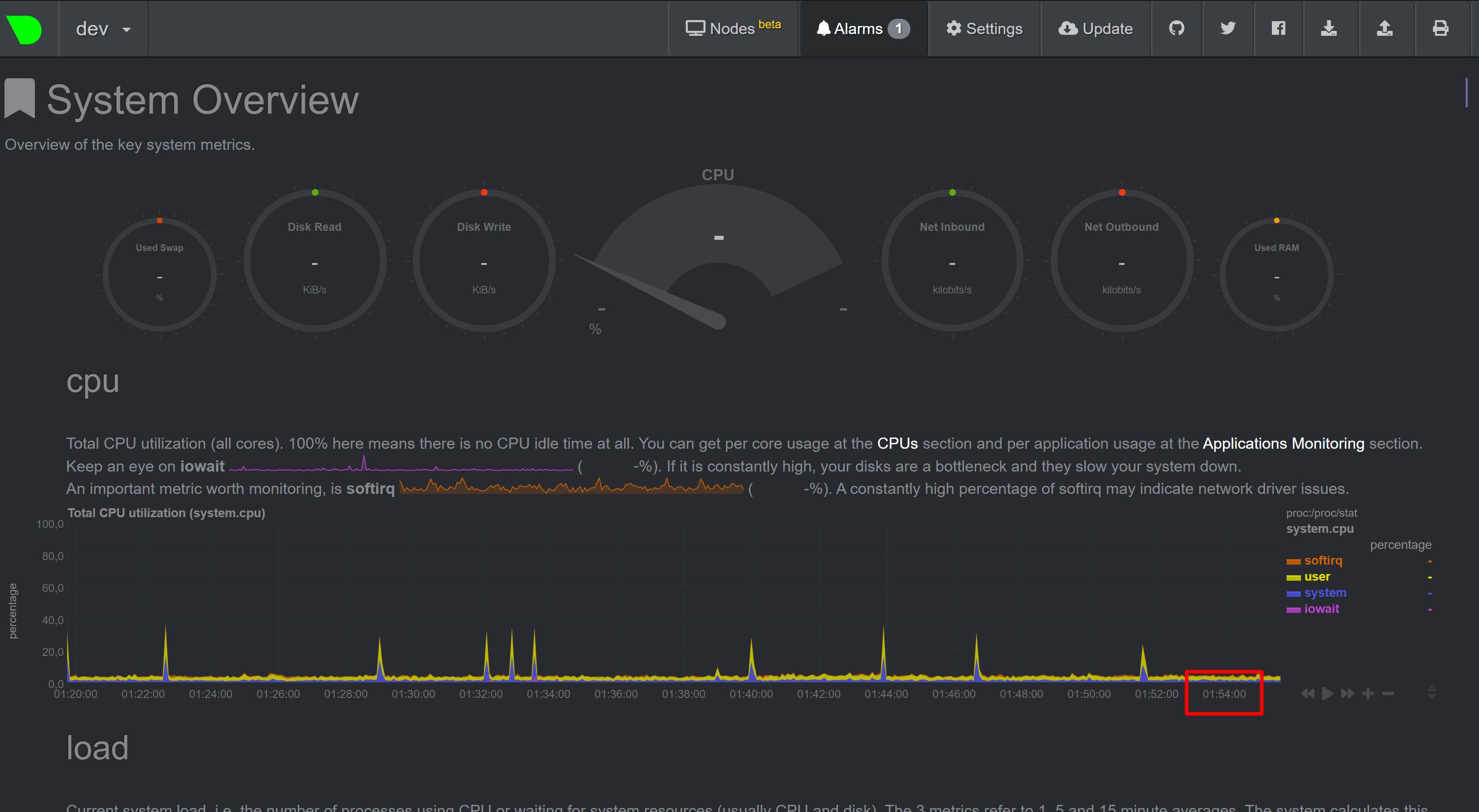Viewport: 1479px width, 812px height.
Task: Click the export snapshot upload icon
Action: [x=1385, y=28]
